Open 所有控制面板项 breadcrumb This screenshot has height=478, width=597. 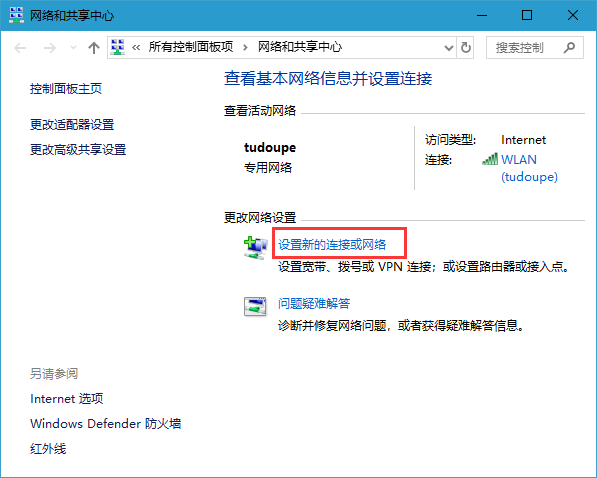point(191,47)
